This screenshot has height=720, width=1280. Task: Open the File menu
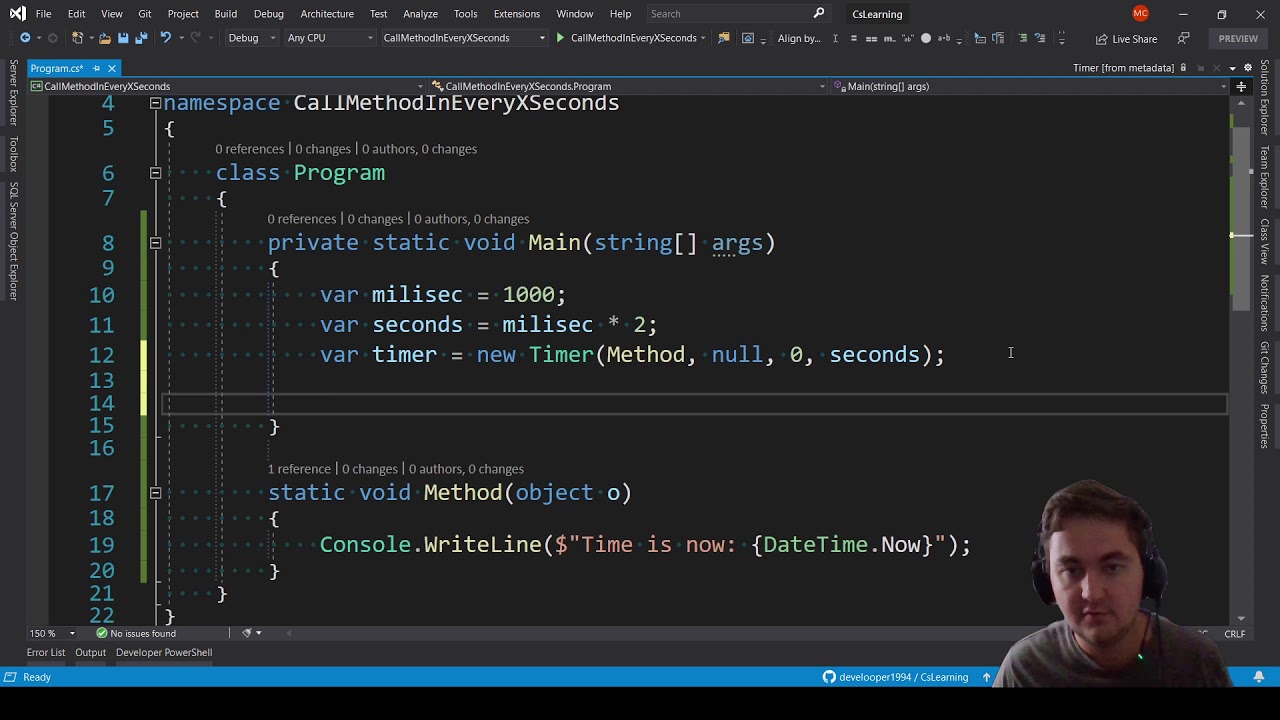click(43, 13)
